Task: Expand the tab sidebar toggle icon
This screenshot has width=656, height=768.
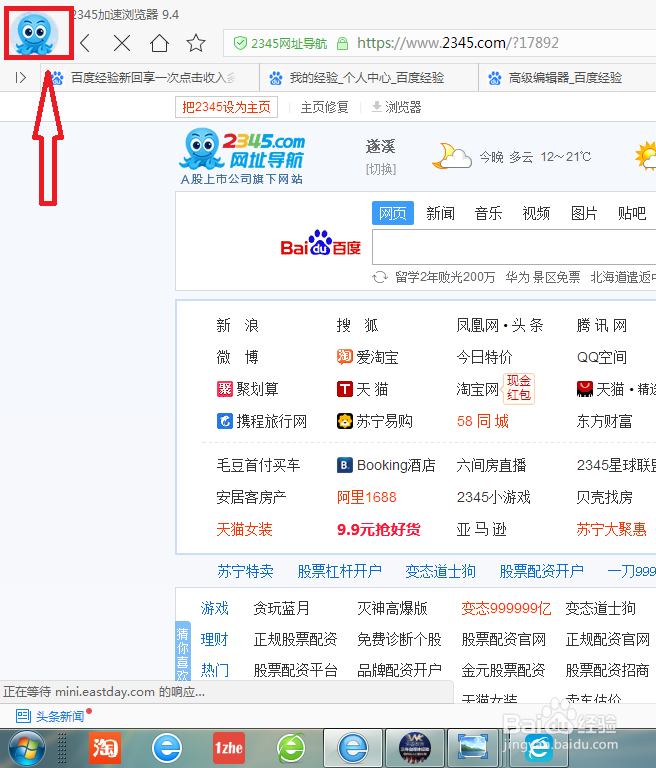Action: (20, 77)
